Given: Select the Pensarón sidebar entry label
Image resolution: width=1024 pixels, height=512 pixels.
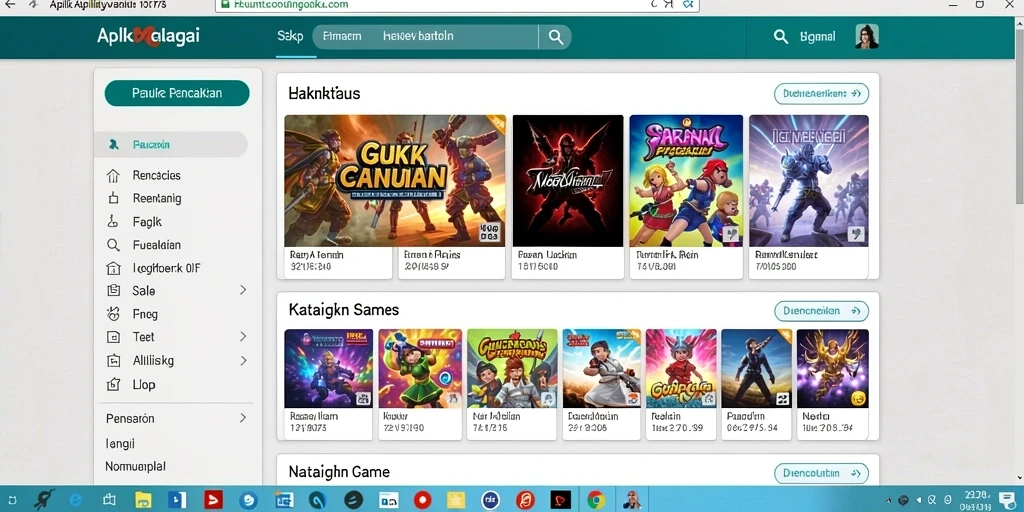Looking at the screenshot, I should pyautogui.click(x=130, y=419).
